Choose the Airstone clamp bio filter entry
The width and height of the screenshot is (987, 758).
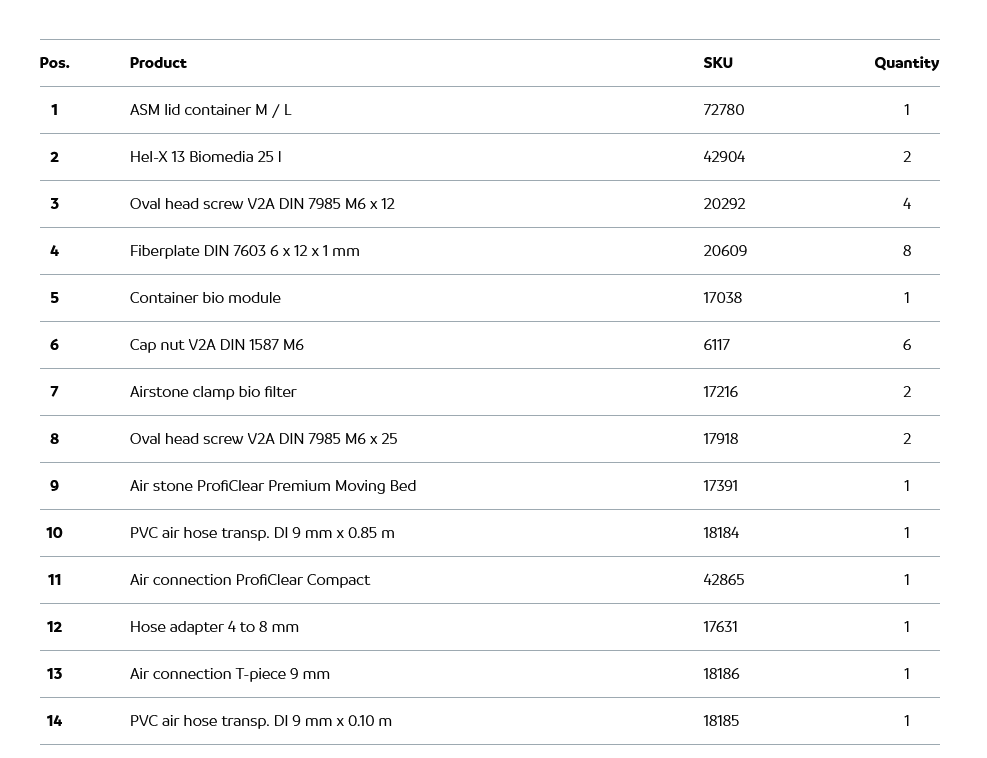(213, 392)
